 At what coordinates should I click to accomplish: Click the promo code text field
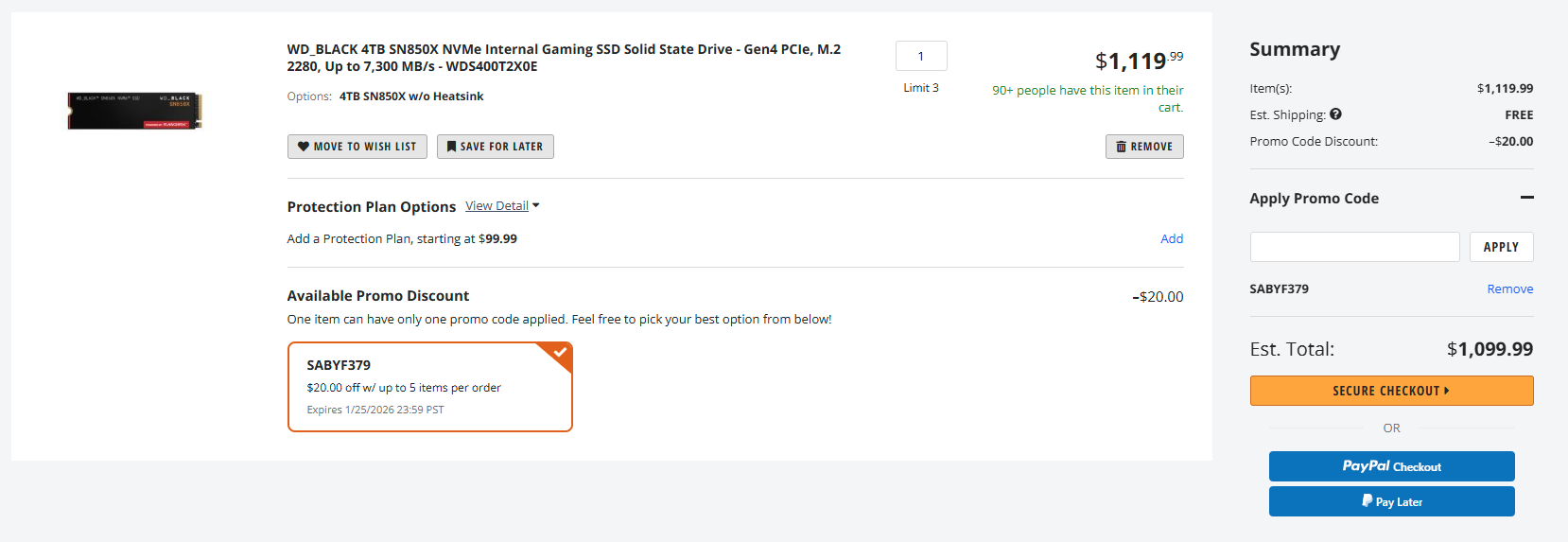tap(1354, 247)
